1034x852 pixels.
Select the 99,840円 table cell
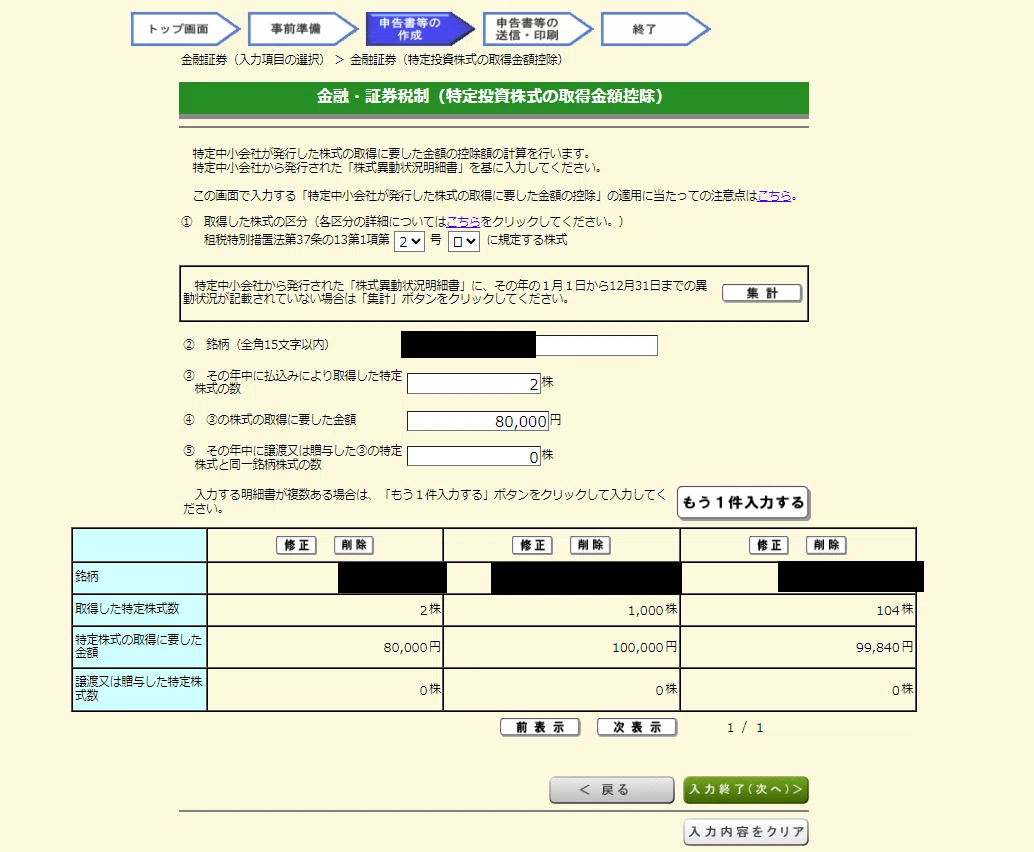coord(798,648)
